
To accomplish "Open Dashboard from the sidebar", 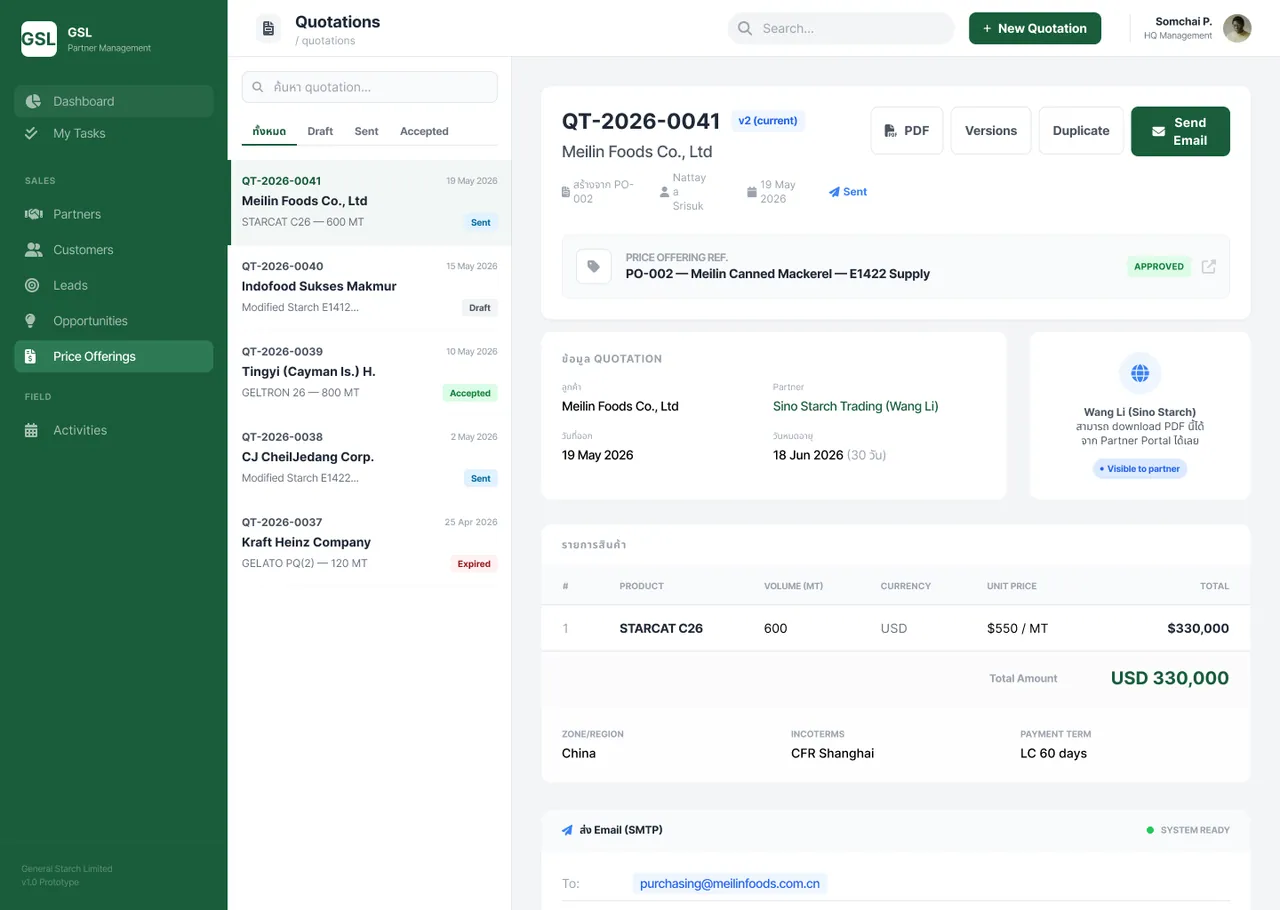I will coord(114,101).
